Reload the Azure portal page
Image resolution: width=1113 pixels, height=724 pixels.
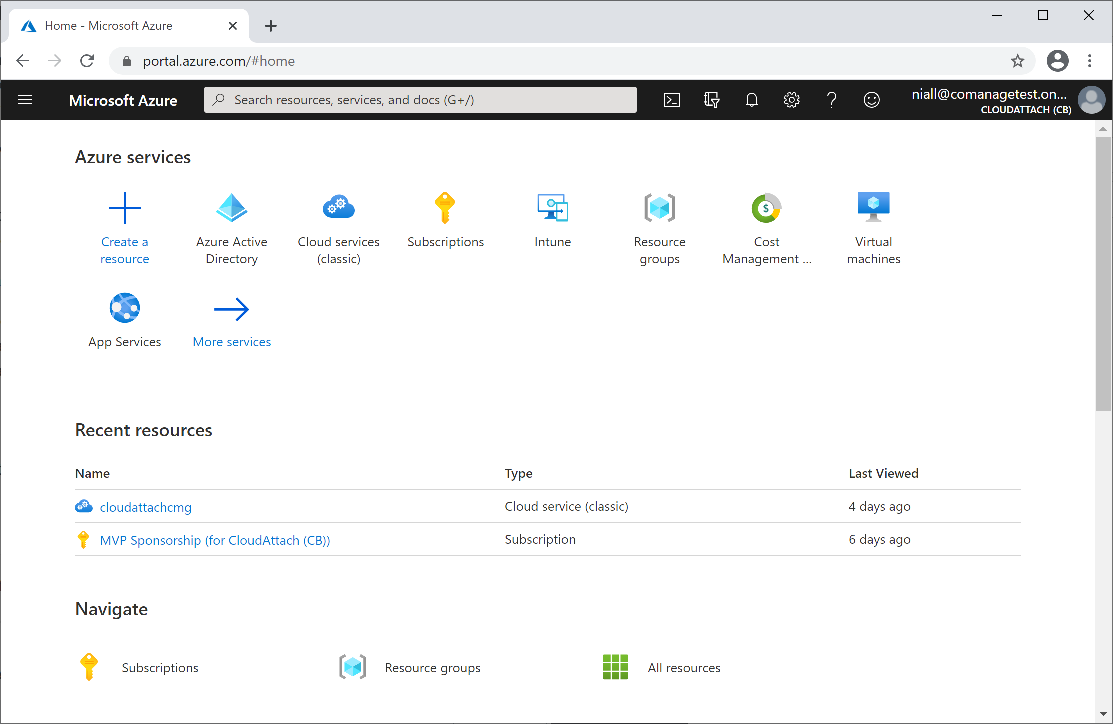[87, 61]
